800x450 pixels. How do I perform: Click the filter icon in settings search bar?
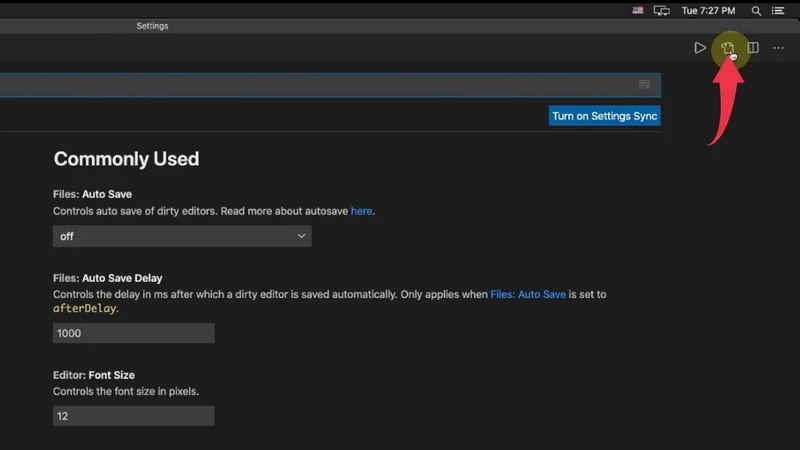tap(644, 84)
